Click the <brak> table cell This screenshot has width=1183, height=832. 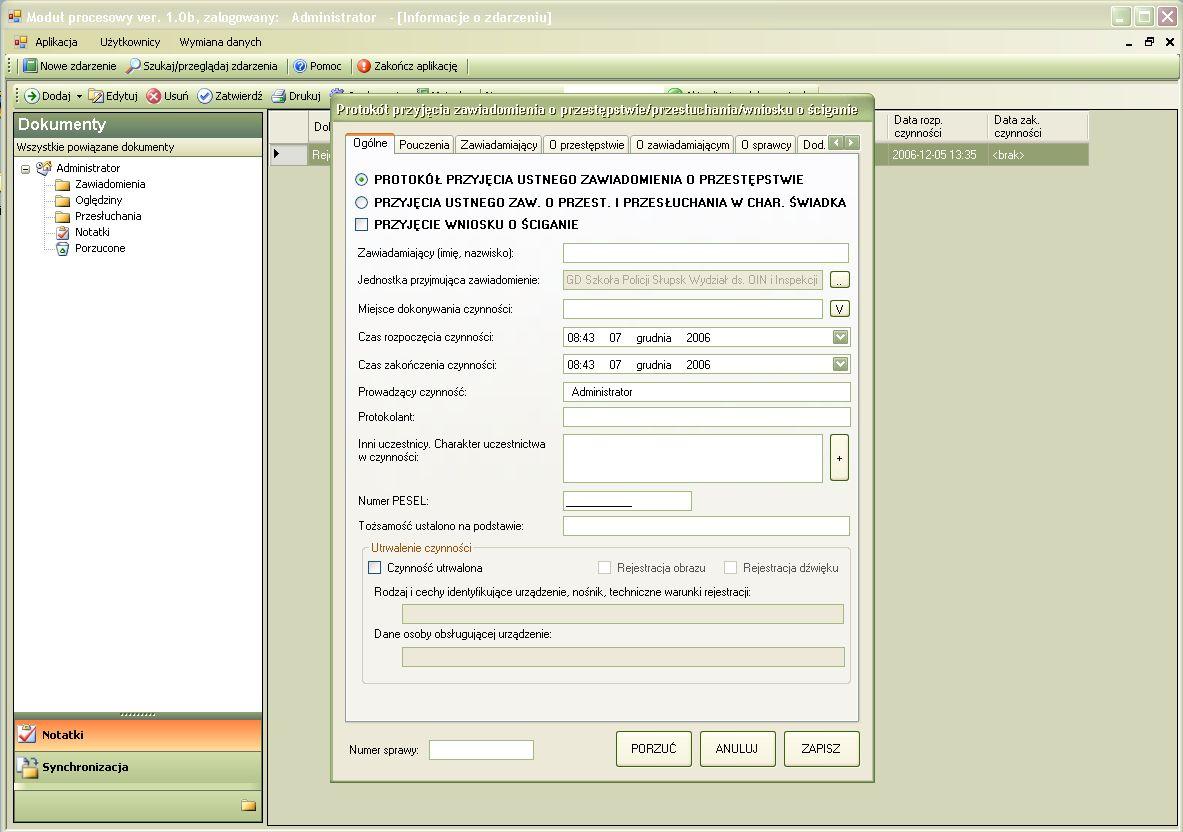coord(1037,155)
